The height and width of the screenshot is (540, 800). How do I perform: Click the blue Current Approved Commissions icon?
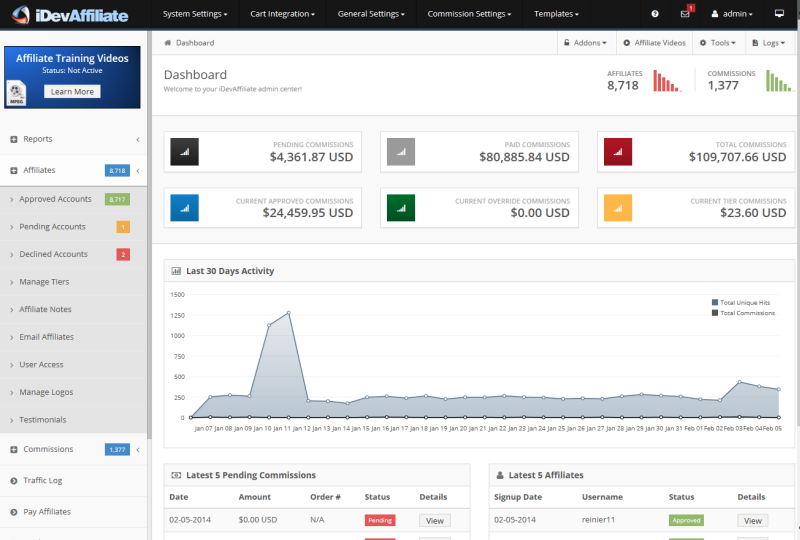184,208
